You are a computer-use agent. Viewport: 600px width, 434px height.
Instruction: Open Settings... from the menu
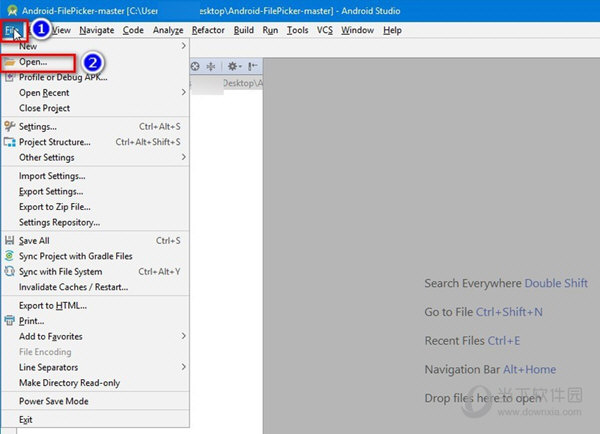click(x=95, y=127)
